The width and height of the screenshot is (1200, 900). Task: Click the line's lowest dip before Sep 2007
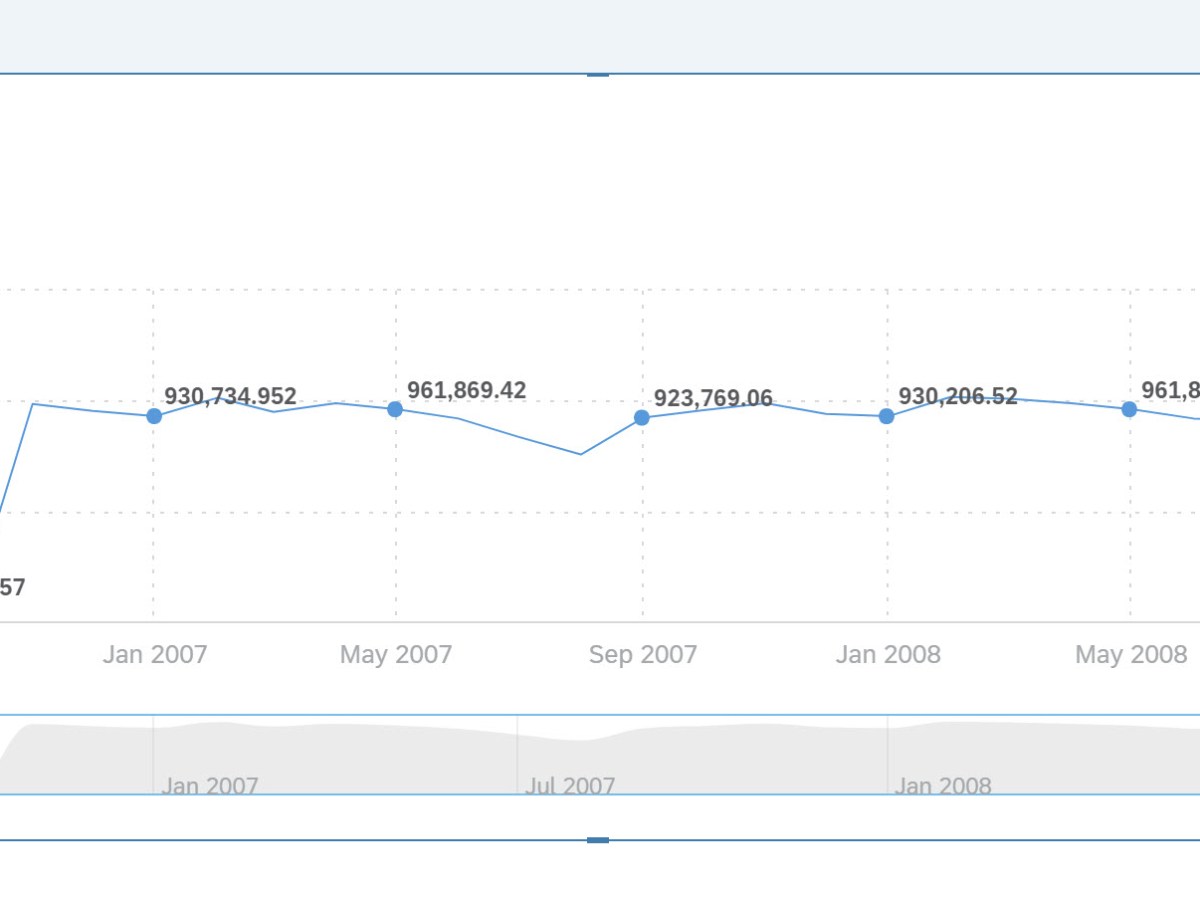click(x=581, y=454)
